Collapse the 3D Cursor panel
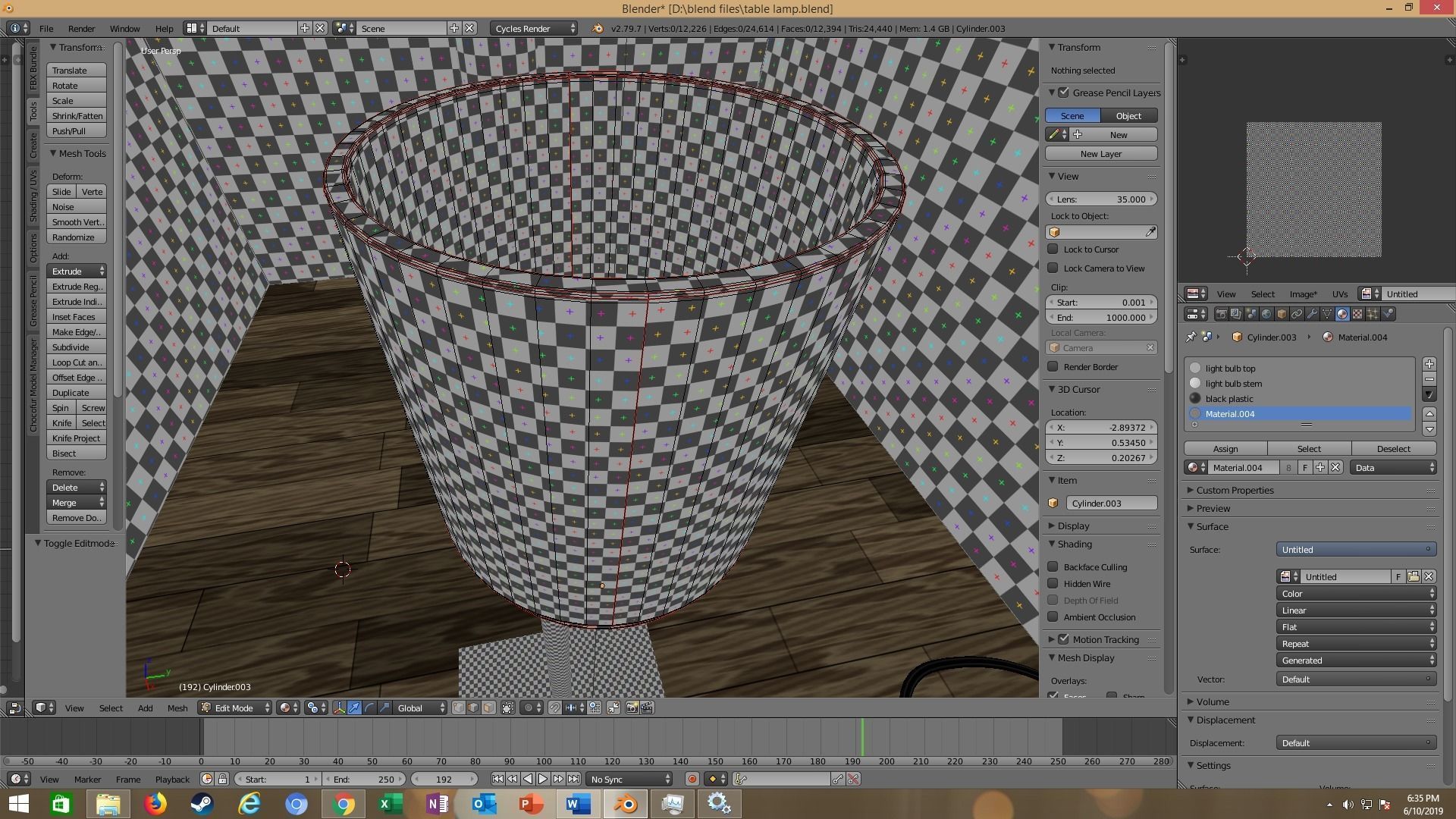The width and height of the screenshot is (1456, 819). click(x=1078, y=389)
